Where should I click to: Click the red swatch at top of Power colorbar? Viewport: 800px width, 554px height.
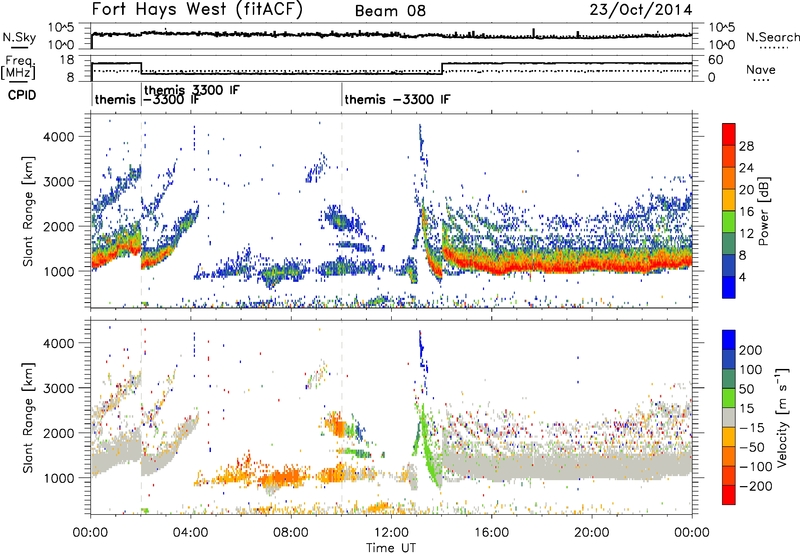pos(729,134)
